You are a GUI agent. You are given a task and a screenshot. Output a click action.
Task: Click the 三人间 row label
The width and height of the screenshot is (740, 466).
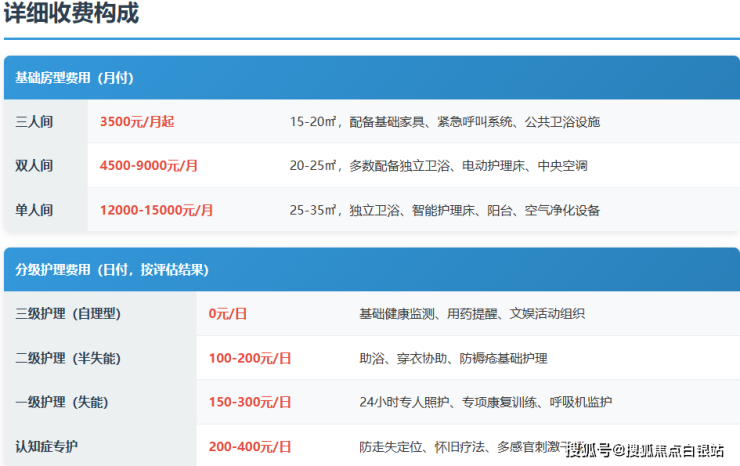click(34, 122)
